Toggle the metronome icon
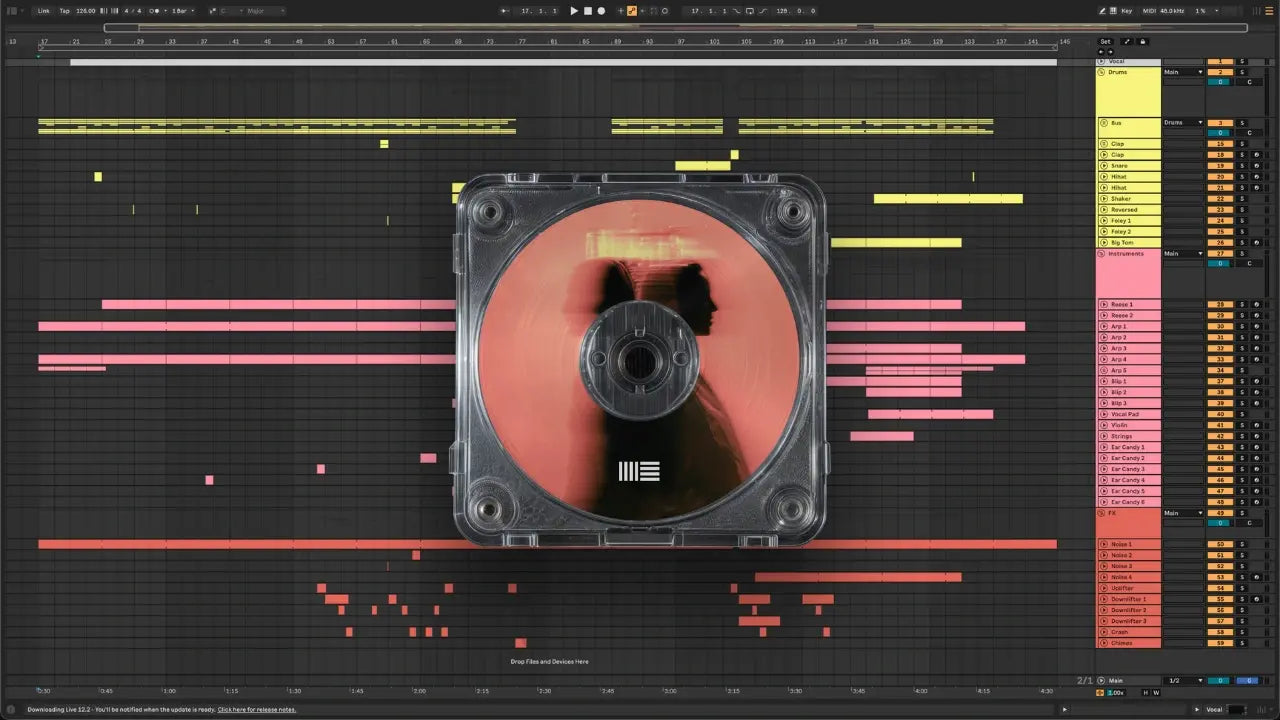Screen dimensions: 1280x720 154,11
